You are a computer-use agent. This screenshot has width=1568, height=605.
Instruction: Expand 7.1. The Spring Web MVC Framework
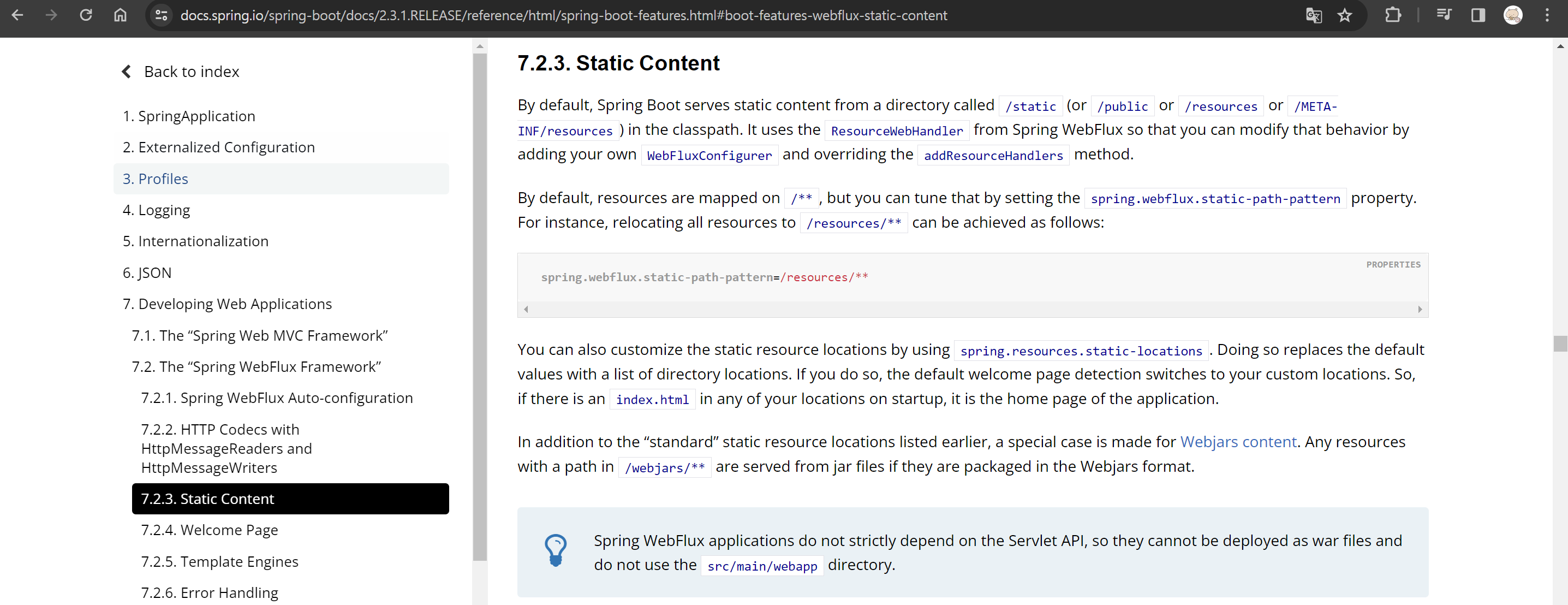(259, 336)
